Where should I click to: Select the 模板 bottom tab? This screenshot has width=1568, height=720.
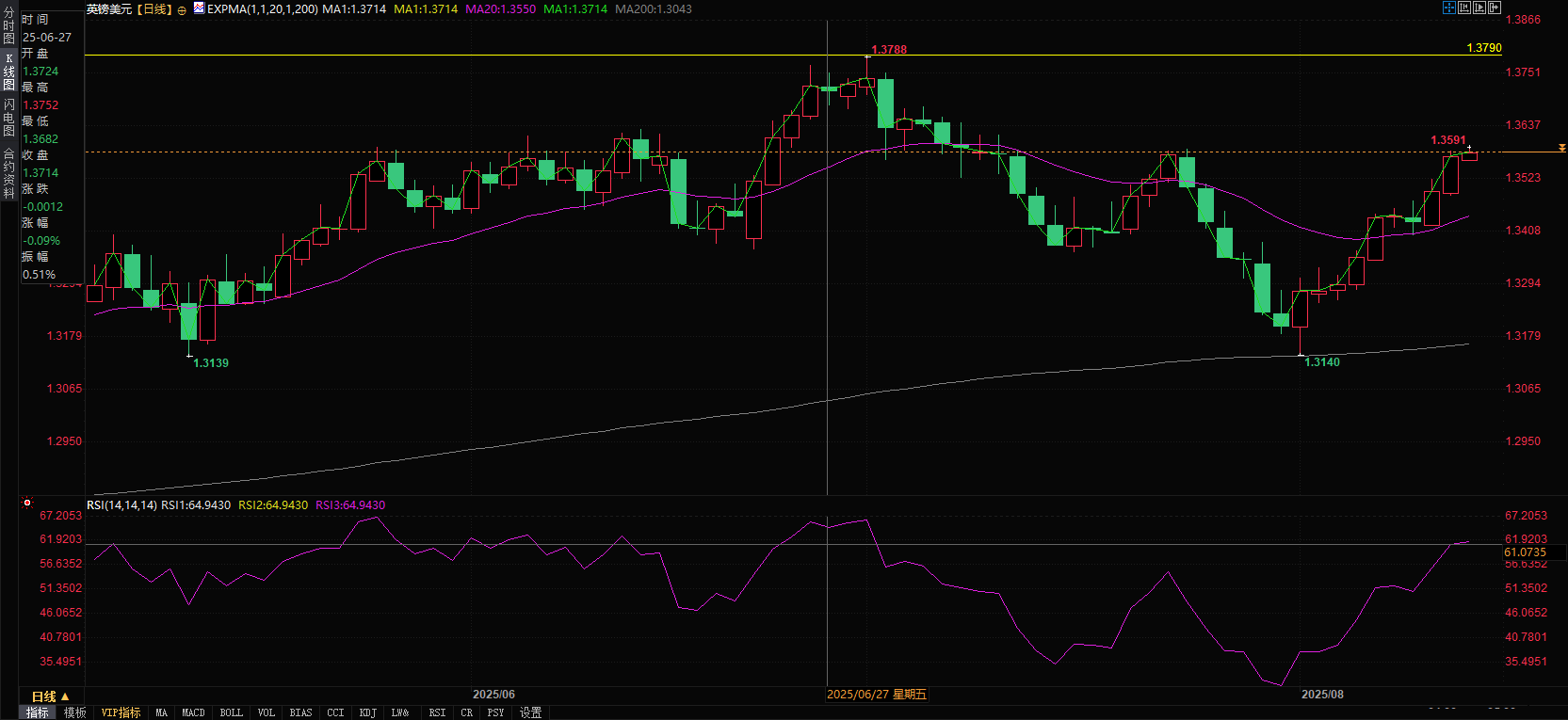coord(75,712)
